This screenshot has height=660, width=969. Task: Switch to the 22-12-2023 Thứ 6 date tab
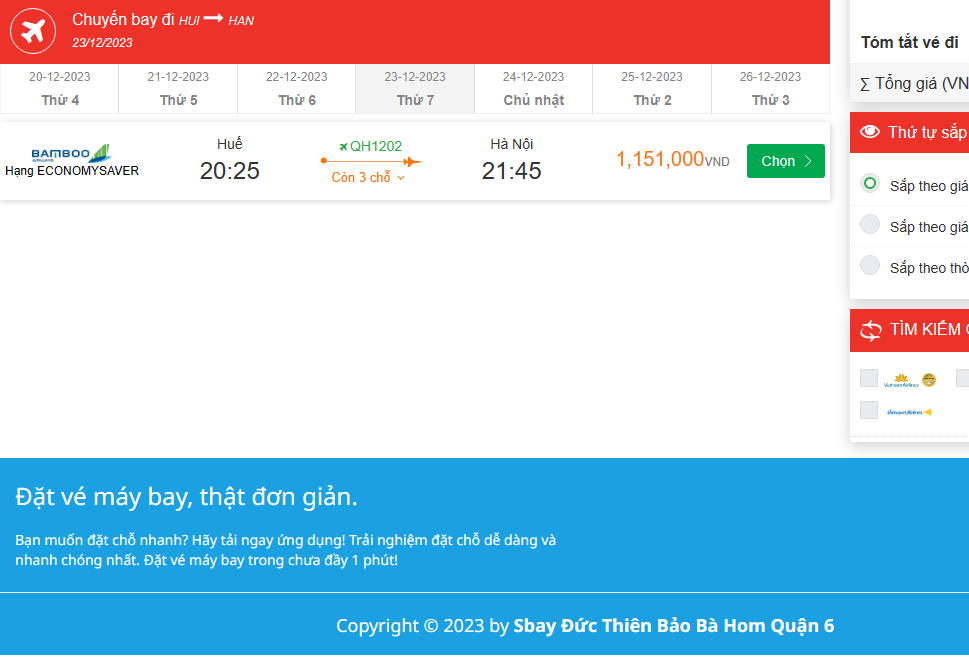coord(296,88)
